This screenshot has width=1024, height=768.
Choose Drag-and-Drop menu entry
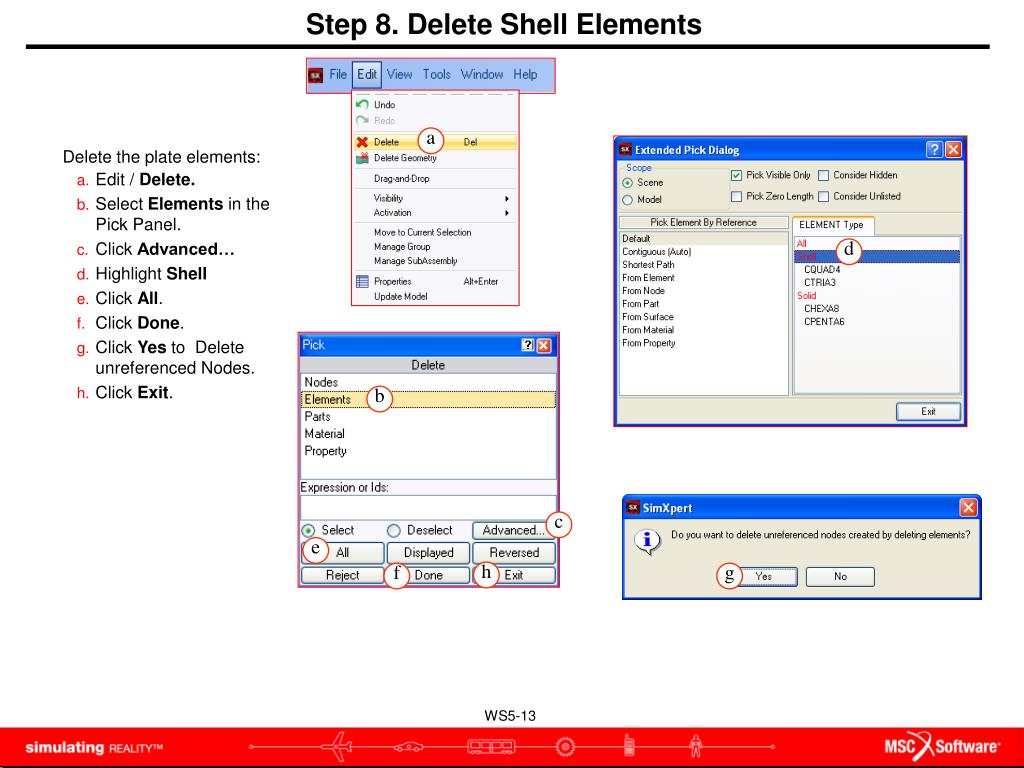click(x=435, y=178)
